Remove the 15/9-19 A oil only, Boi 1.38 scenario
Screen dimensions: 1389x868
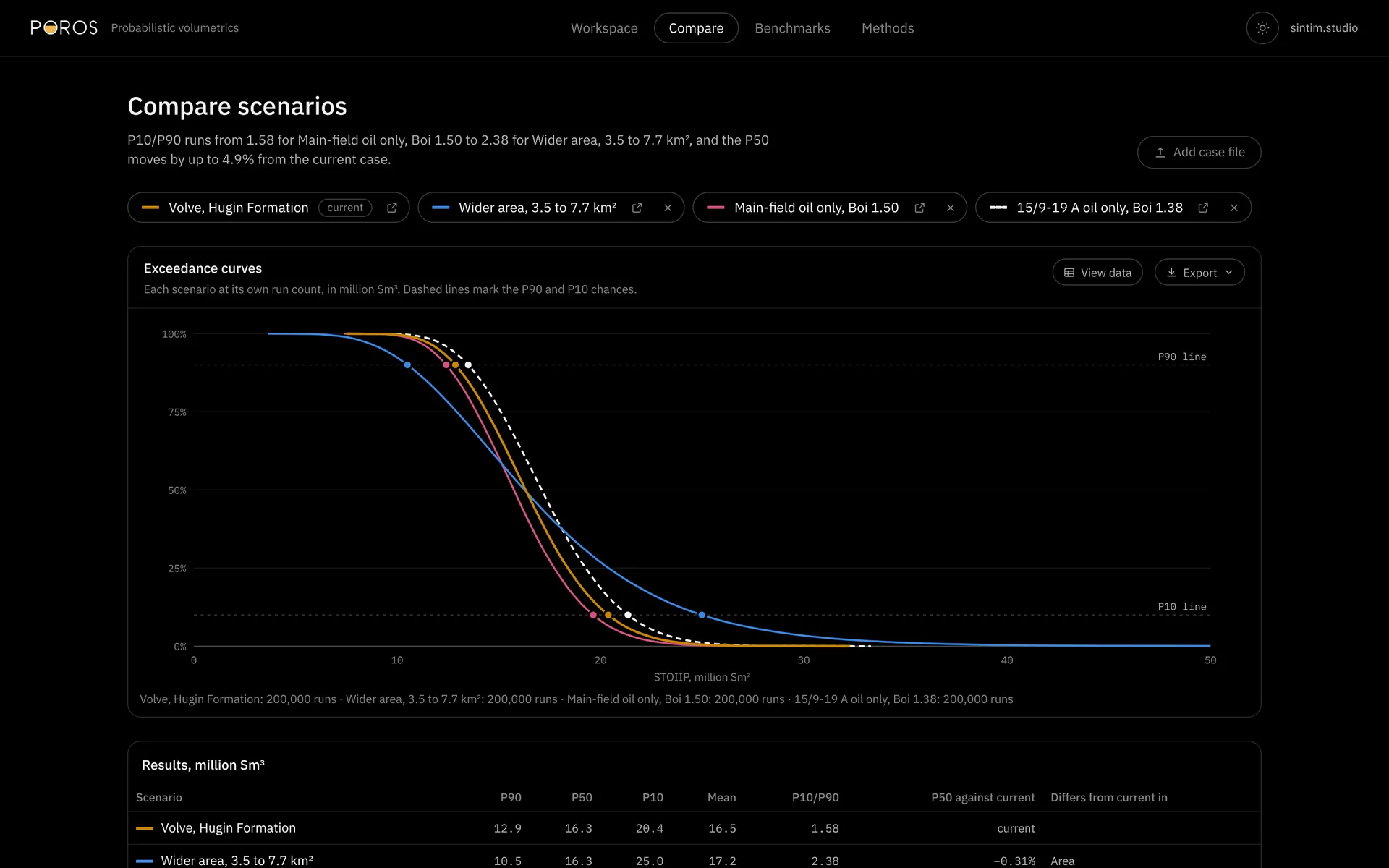coord(1234,208)
